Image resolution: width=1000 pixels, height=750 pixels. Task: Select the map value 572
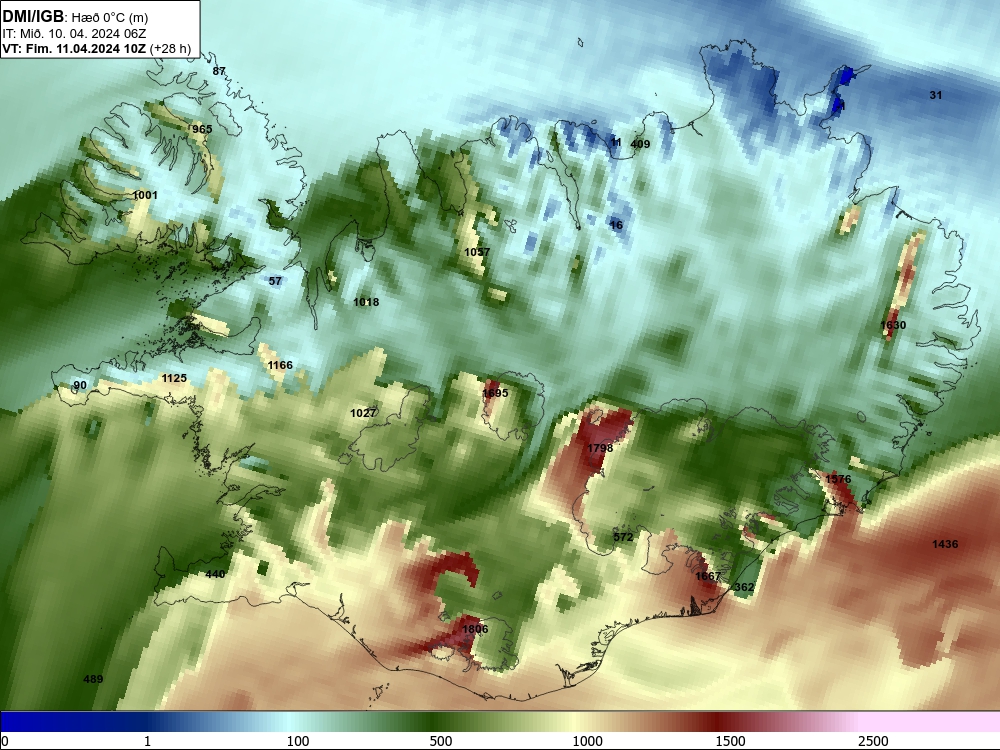(x=623, y=537)
